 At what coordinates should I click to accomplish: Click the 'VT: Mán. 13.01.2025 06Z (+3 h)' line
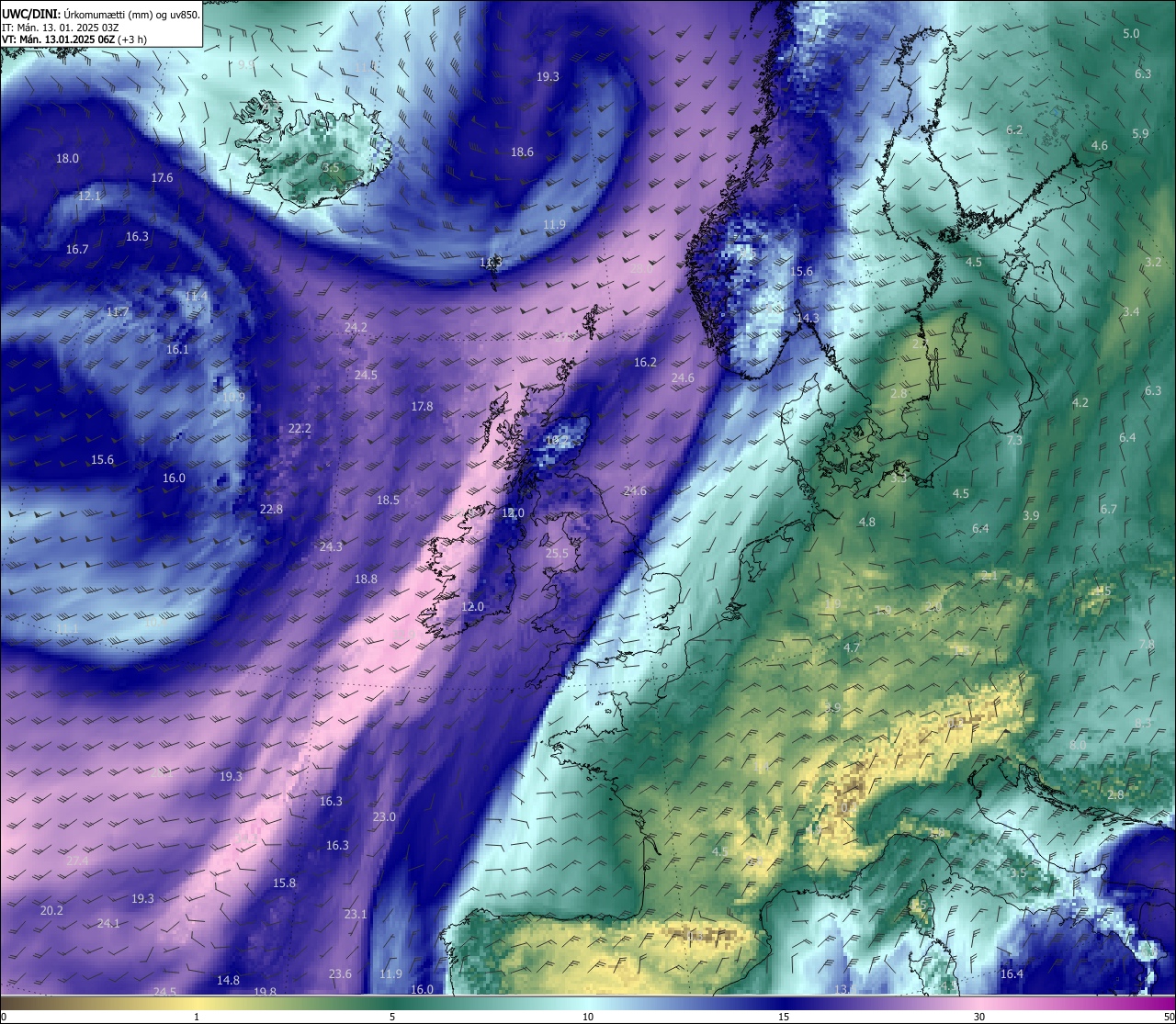click(x=74, y=39)
